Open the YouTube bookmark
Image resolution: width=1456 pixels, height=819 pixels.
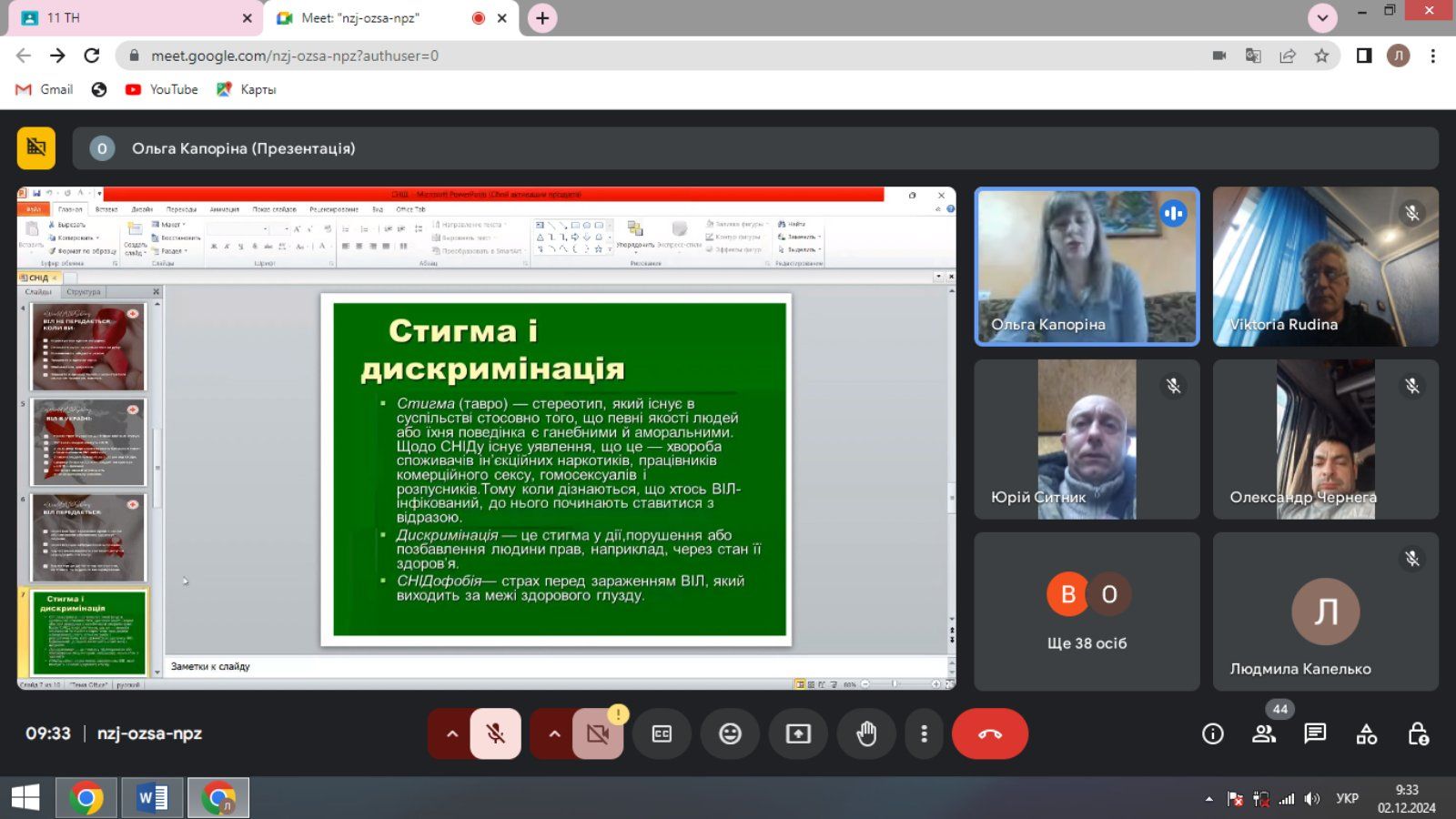click(162, 89)
